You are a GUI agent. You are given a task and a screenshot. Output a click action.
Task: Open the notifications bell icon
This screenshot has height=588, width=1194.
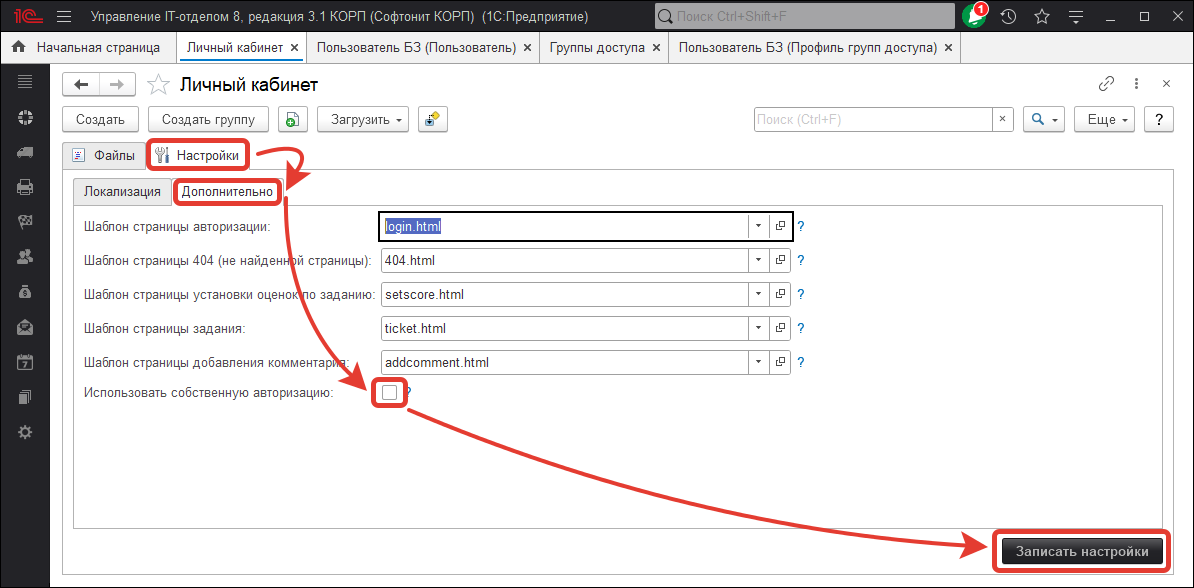(973, 17)
